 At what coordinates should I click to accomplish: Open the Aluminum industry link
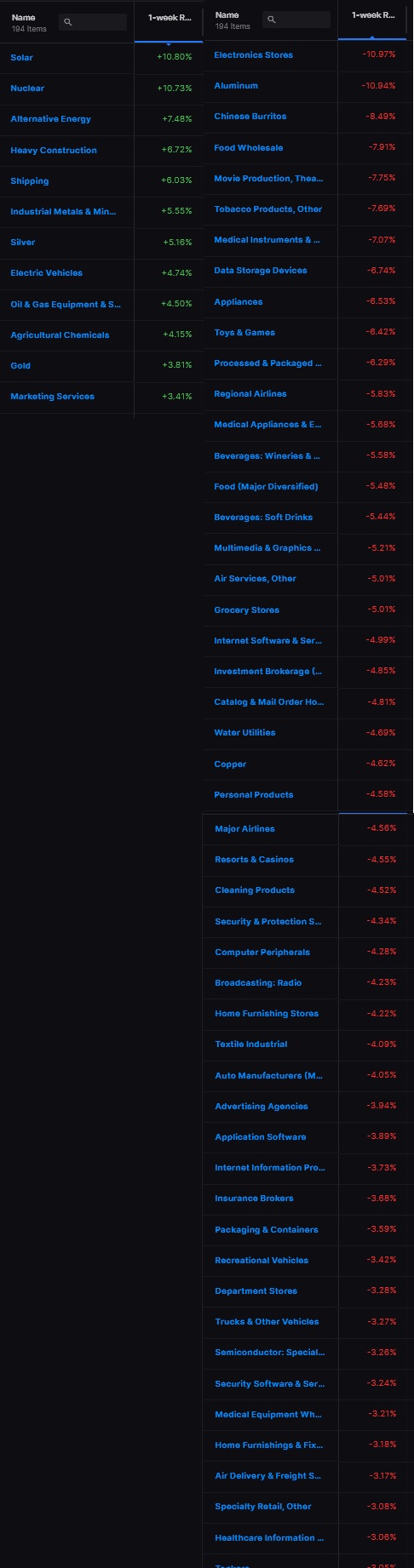point(236,86)
